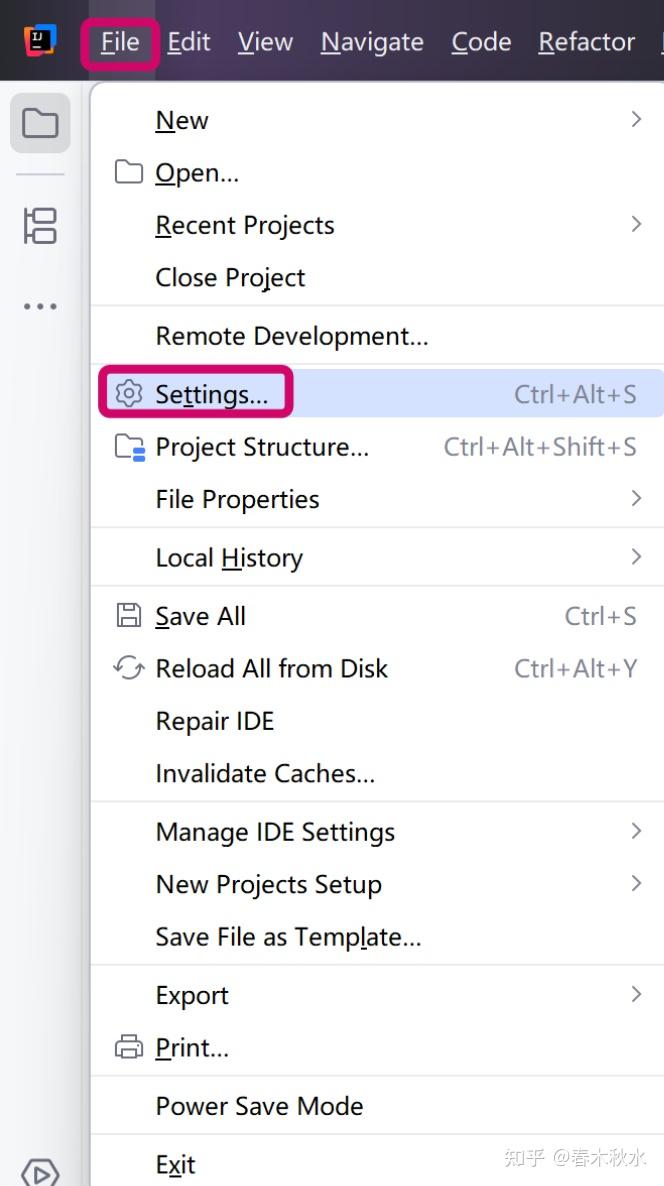This screenshot has width=664, height=1186.
Task: Open the Navigate menu
Action: (x=372, y=42)
